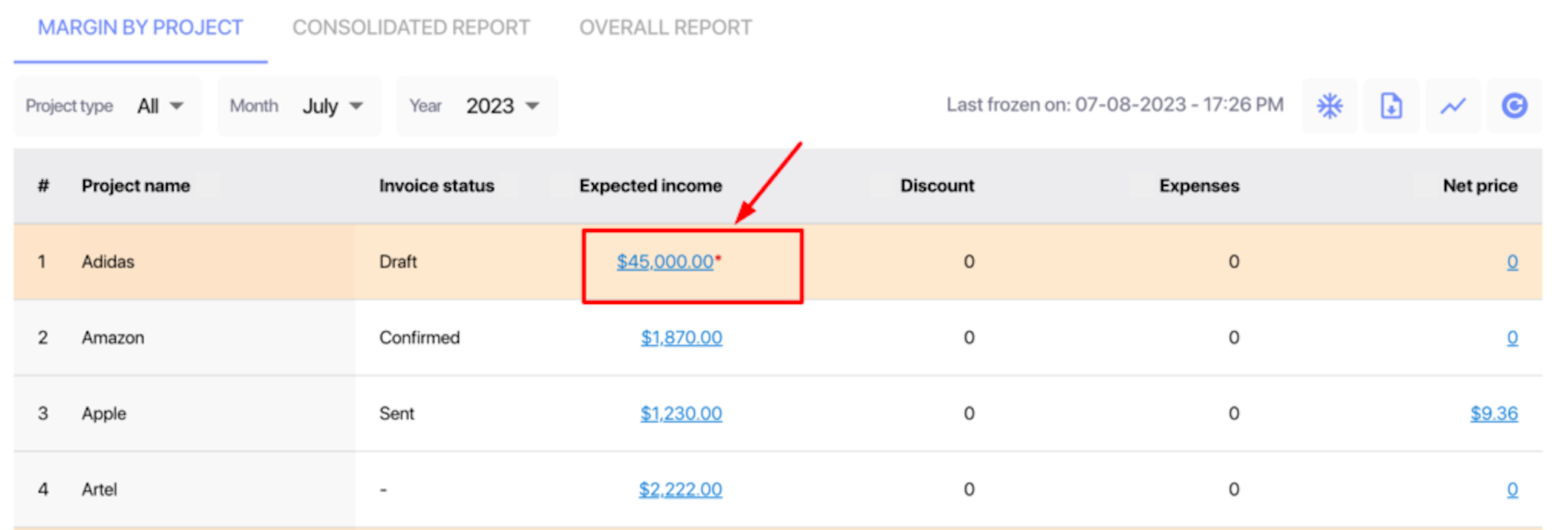Select the Adidas project name cell
The width and height of the screenshot is (1568, 530).
[108, 262]
